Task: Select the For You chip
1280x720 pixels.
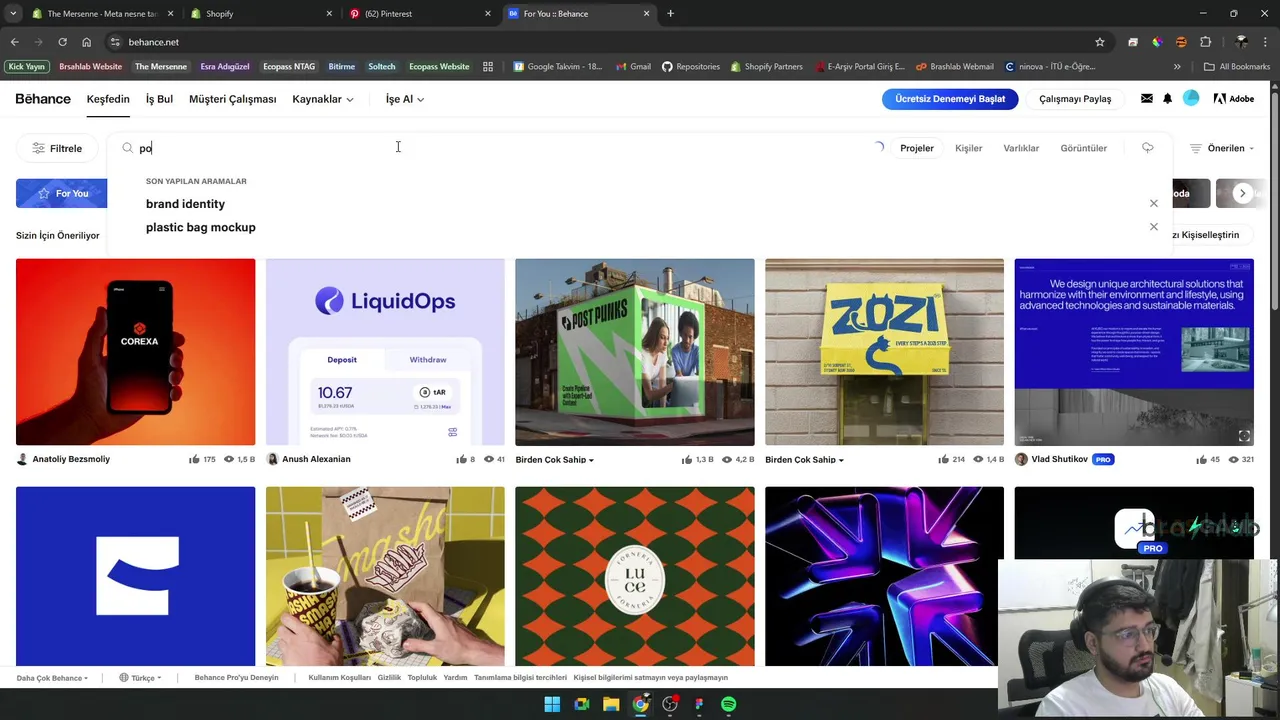Action: [62, 193]
